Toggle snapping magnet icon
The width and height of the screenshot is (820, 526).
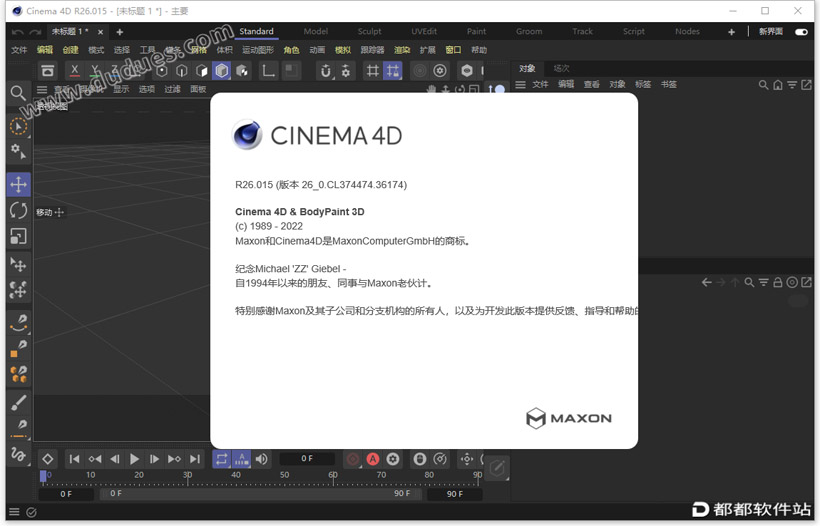pos(325,71)
